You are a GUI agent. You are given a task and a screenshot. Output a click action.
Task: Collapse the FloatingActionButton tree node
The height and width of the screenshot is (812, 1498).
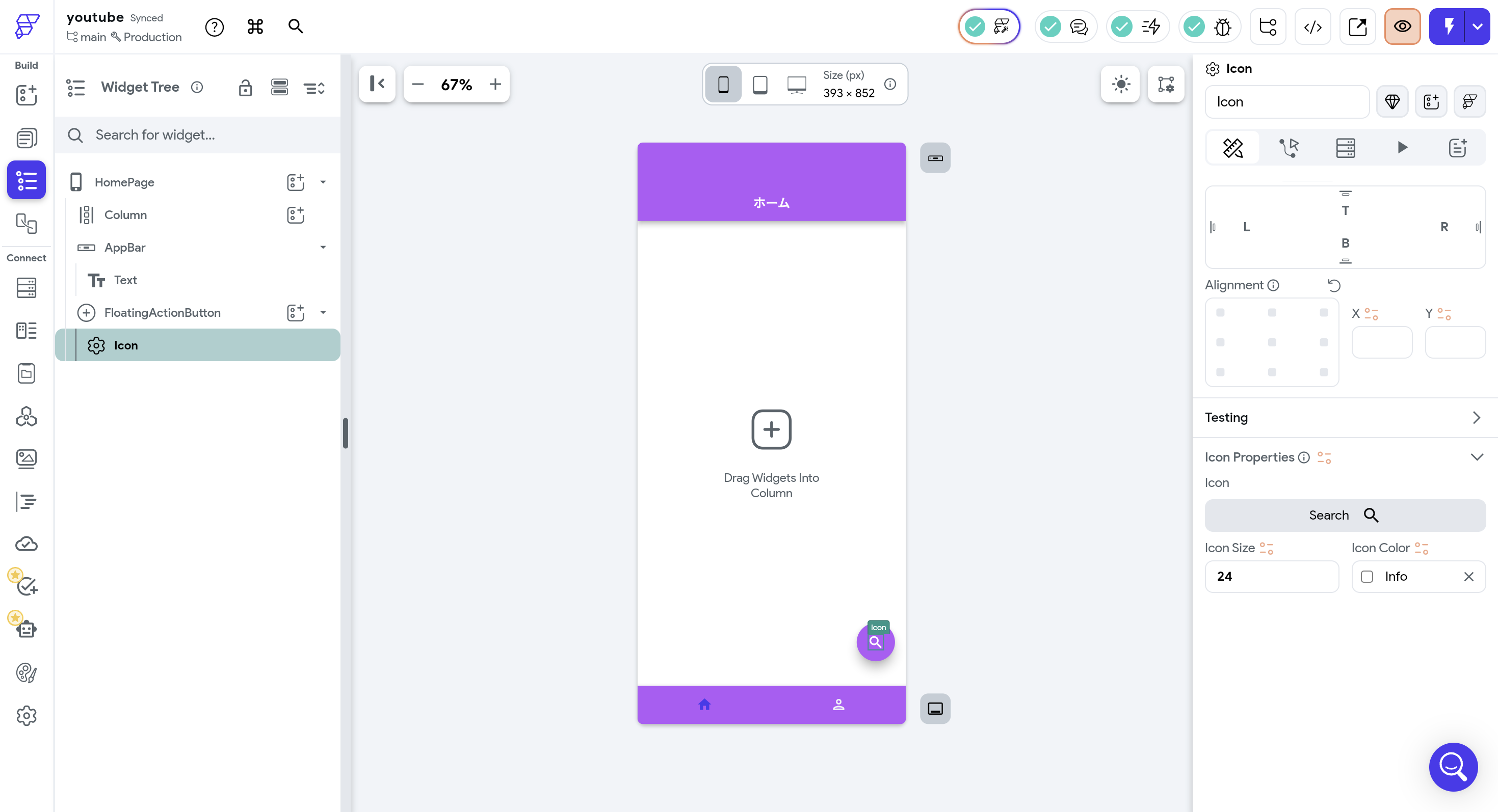point(323,313)
